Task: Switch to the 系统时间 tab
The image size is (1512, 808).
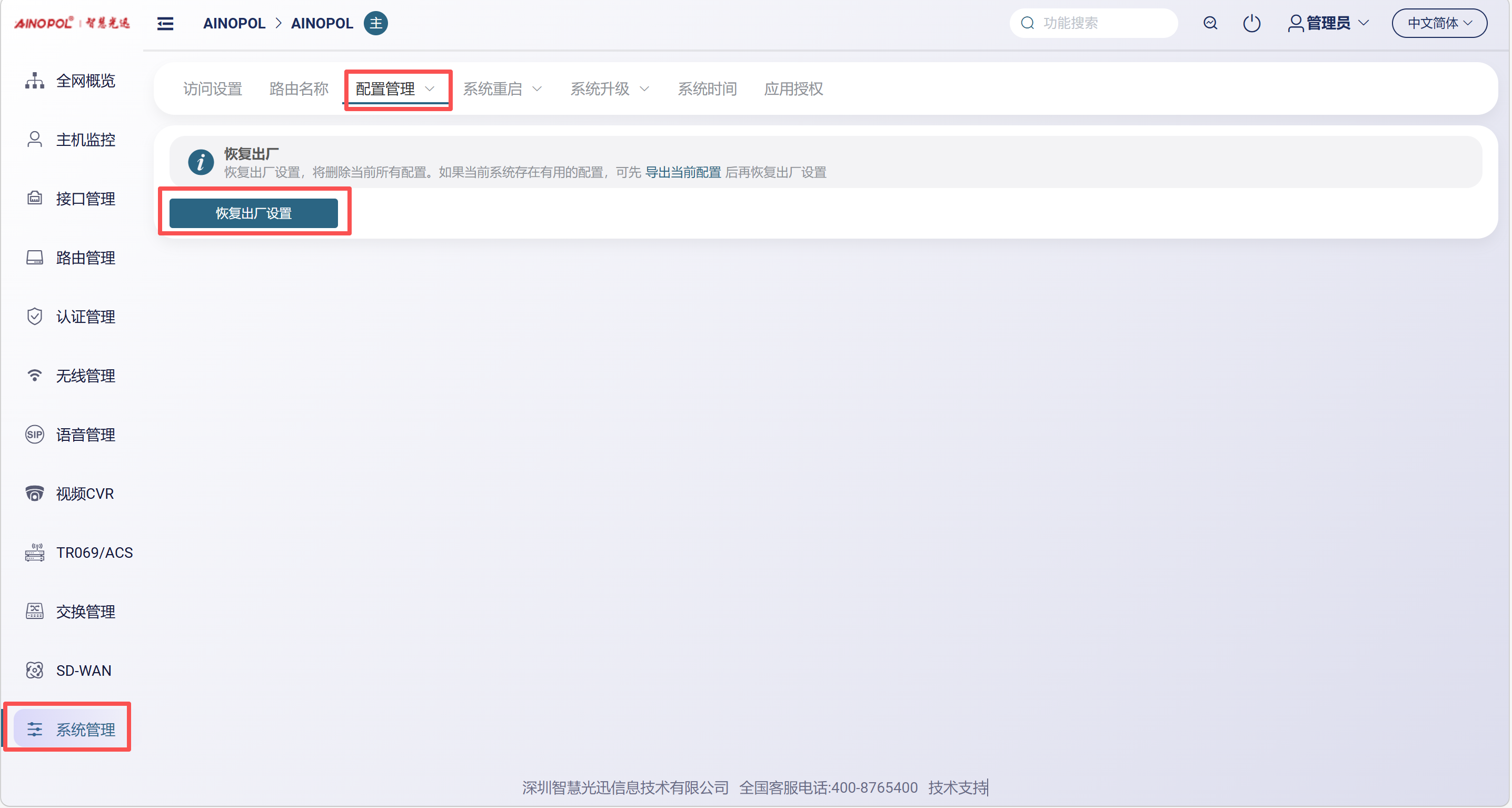Action: coord(707,89)
